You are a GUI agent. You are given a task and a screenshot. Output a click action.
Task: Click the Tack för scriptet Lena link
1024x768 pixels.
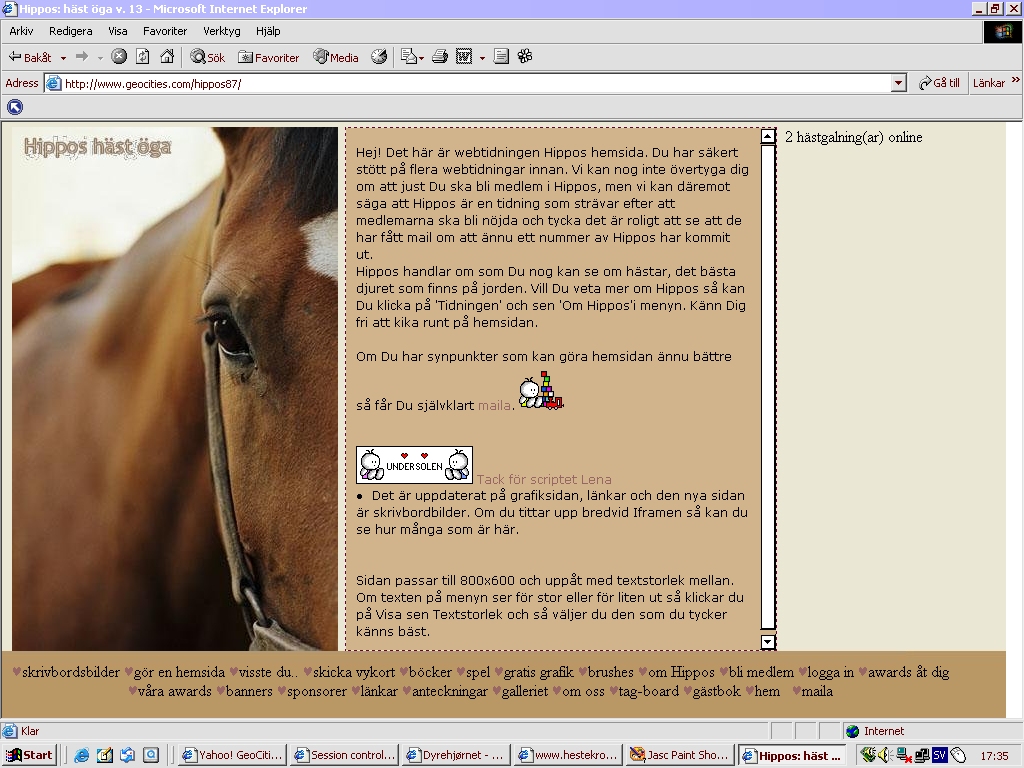pyautogui.click(x=544, y=479)
